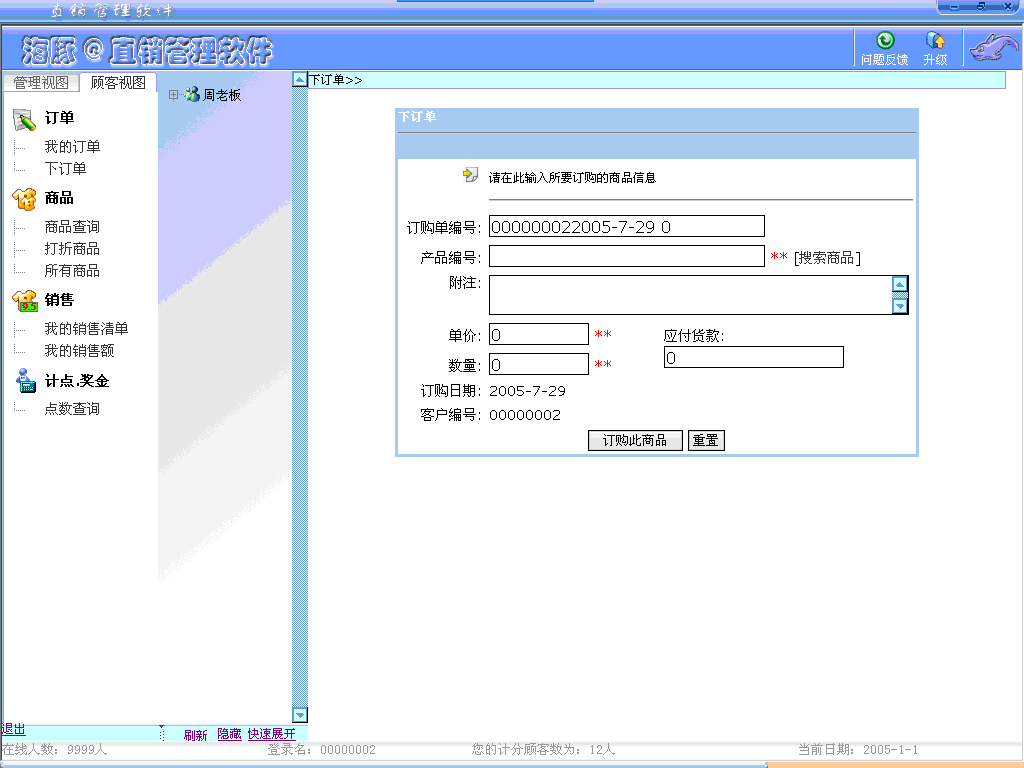Click the 订购单编号 input field
1024x768 pixels.
626,227
